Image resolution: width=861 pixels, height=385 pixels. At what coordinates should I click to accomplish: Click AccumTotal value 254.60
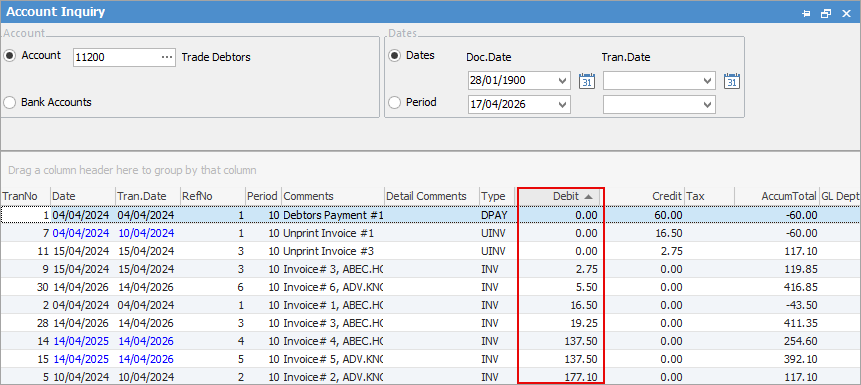(x=801, y=341)
